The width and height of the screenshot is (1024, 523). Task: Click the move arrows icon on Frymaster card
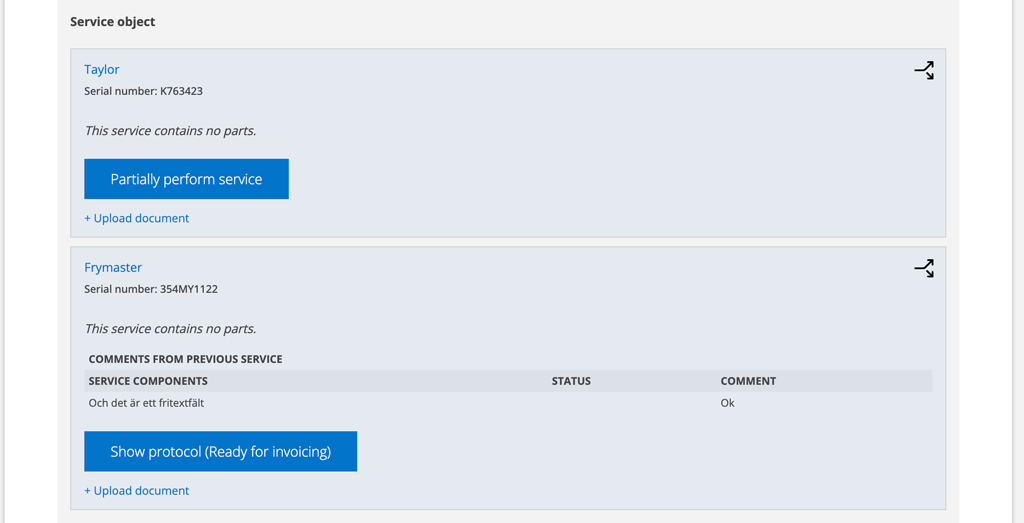pos(924,268)
